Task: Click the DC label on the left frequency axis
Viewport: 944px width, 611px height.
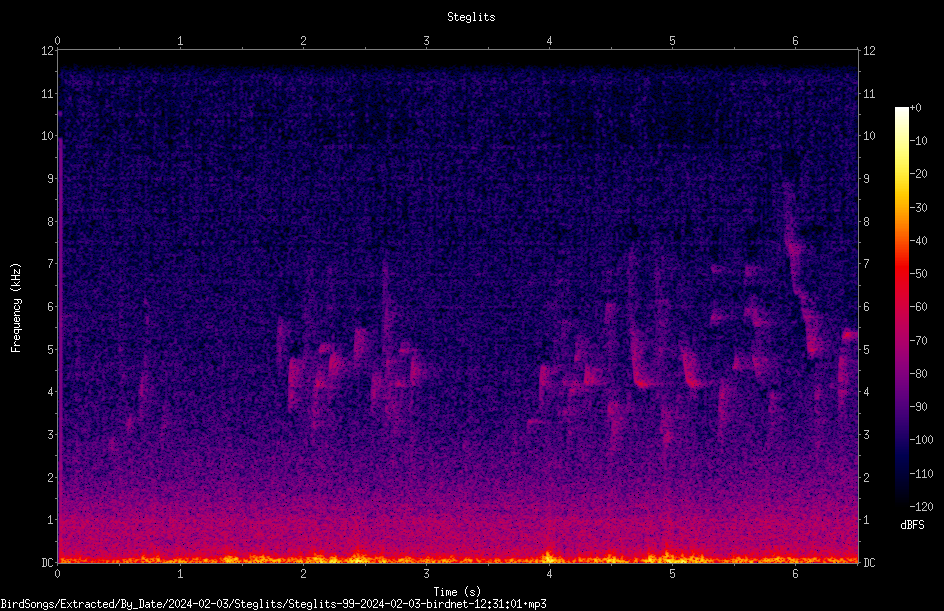Action: click(x=47, y=562)
